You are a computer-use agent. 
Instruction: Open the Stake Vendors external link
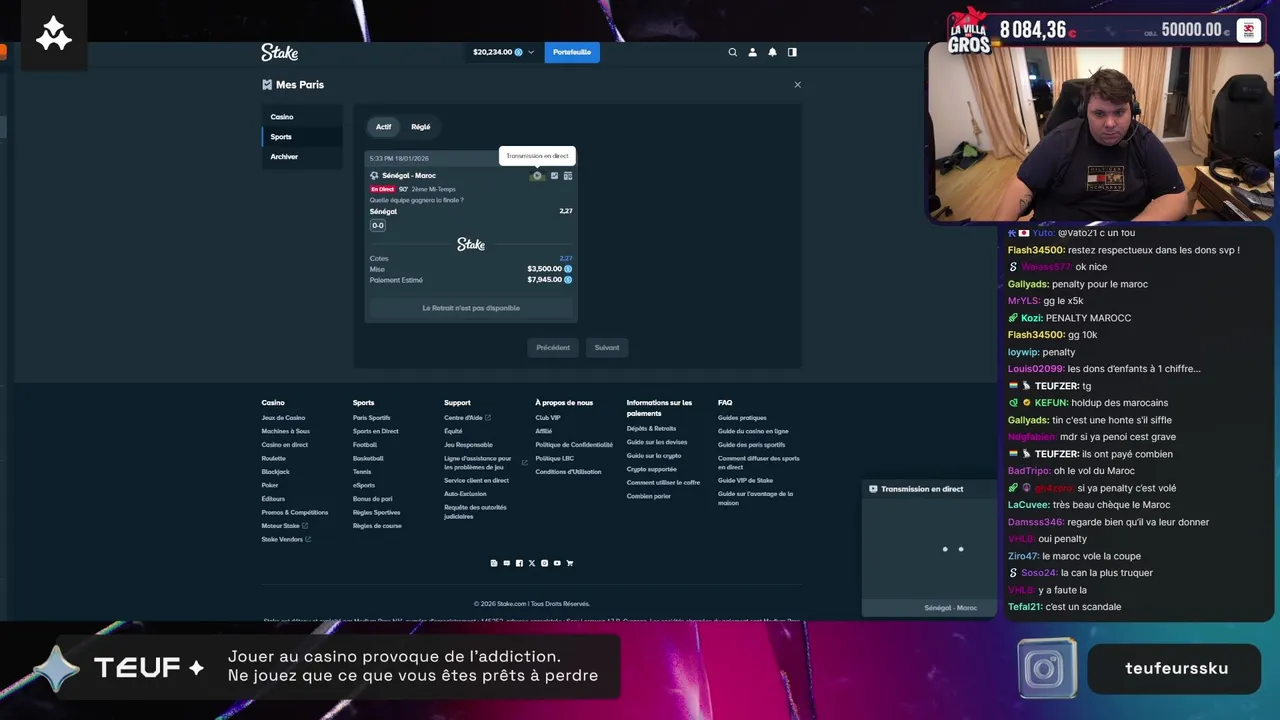286,539
